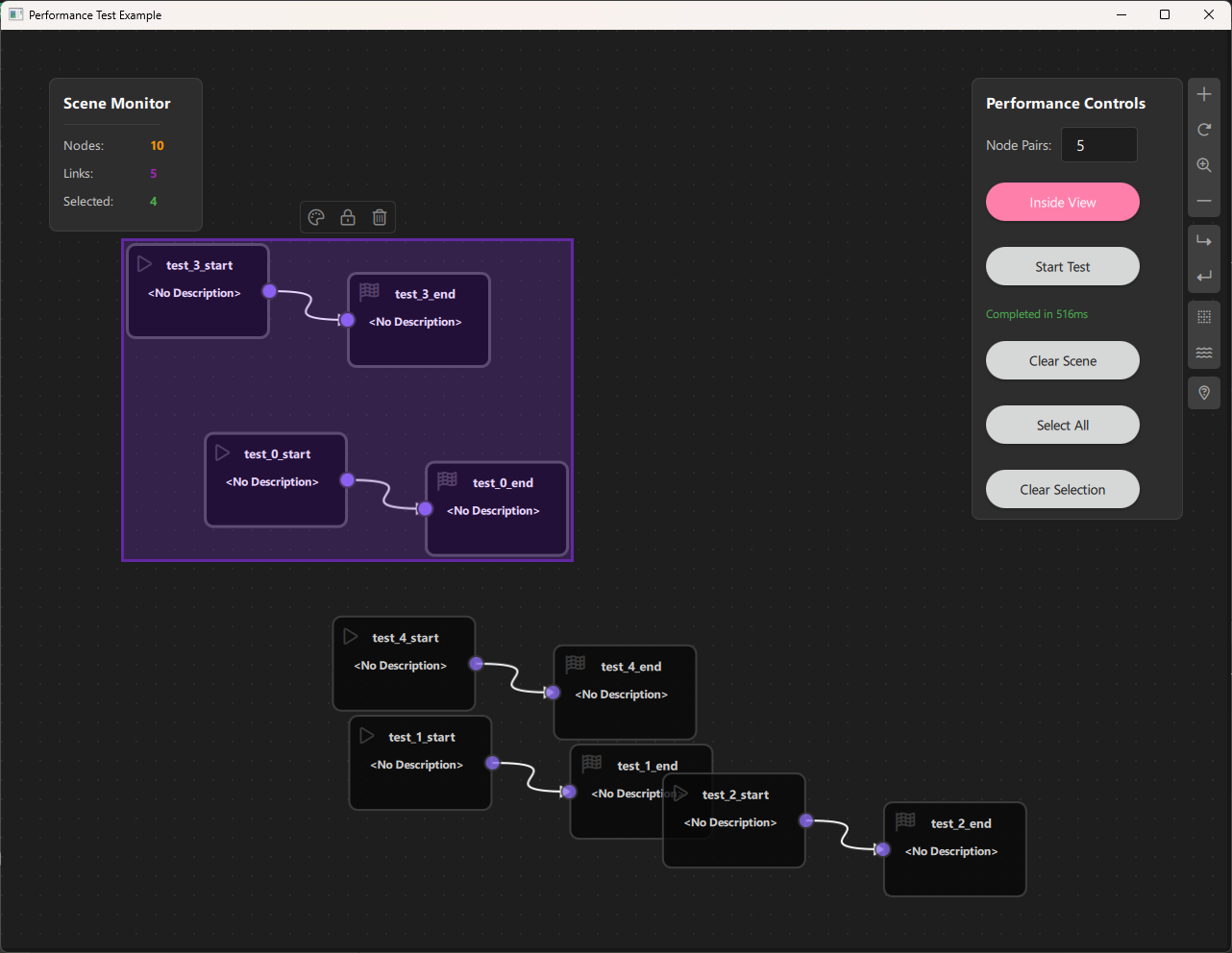The width and height of the screenshot is (1232, 953).
Task: Click the reset view rotate icon
Action: [x=1203, y=129]
